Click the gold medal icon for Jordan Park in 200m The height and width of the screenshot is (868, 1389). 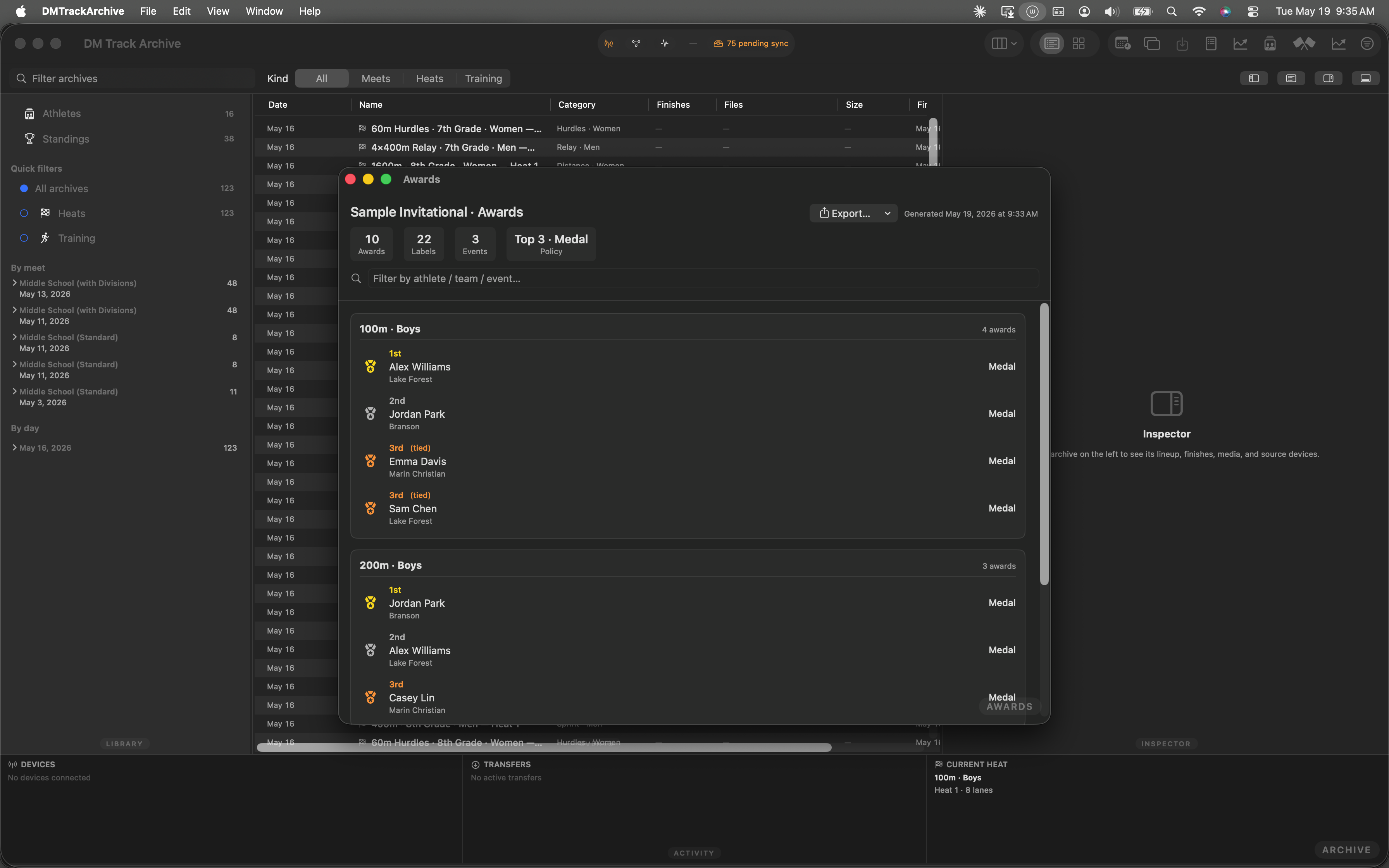tap(371, 603)
